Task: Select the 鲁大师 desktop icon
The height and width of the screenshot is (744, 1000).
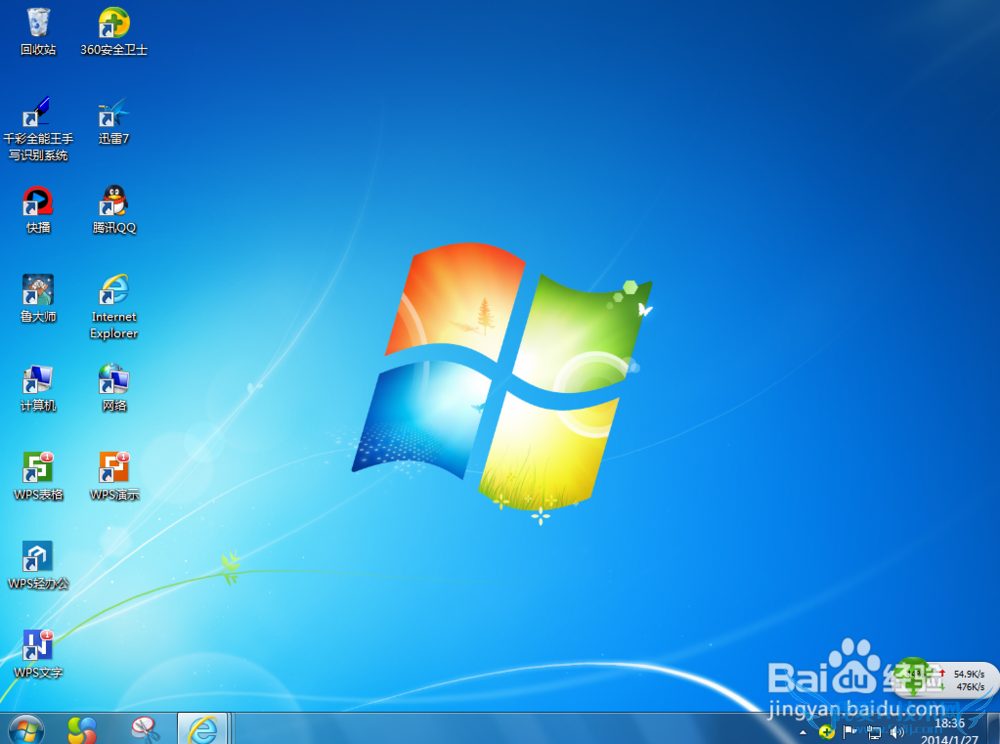Action: [x=38, y=291]
